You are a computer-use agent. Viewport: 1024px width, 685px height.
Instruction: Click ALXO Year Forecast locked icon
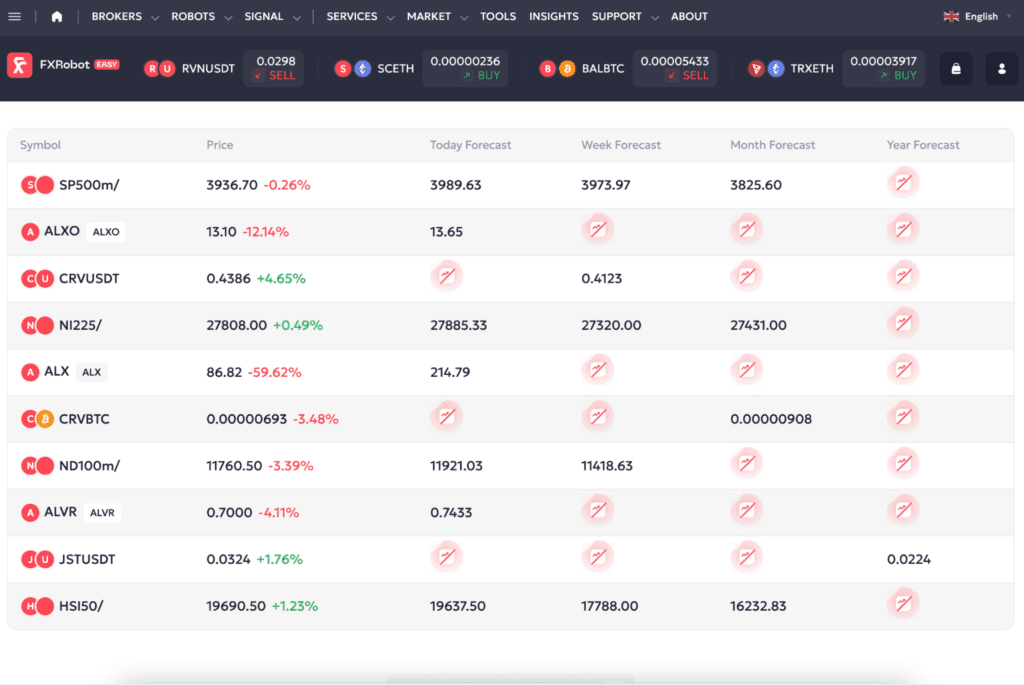click(x=903, y=230)
